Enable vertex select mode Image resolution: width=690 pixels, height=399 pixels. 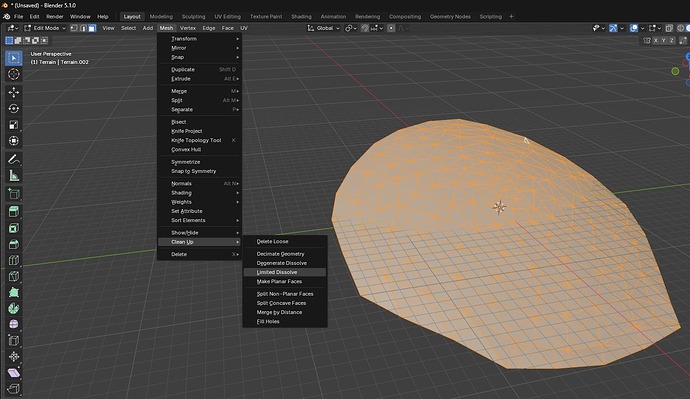(x=73, y=28)
